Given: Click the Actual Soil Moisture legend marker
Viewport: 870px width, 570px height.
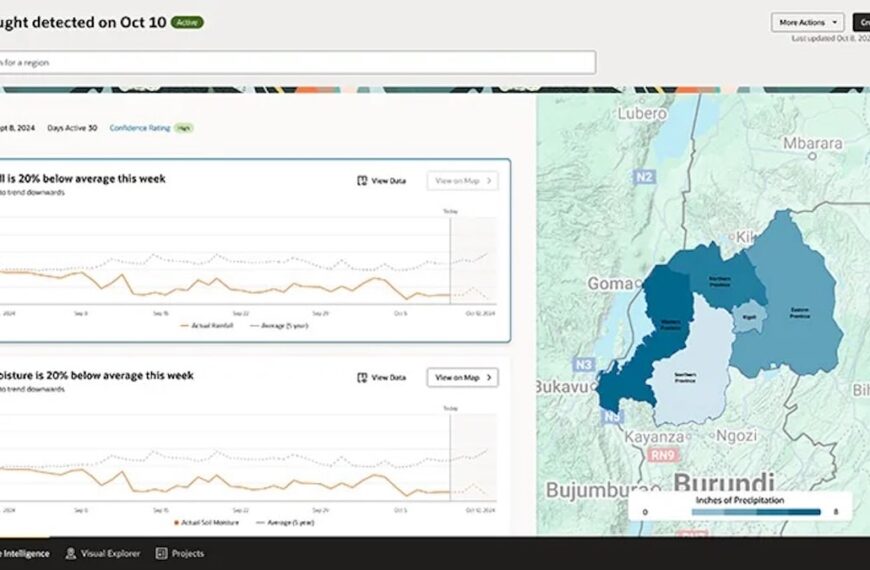Looking at the screenshot, I should [178, 522].
